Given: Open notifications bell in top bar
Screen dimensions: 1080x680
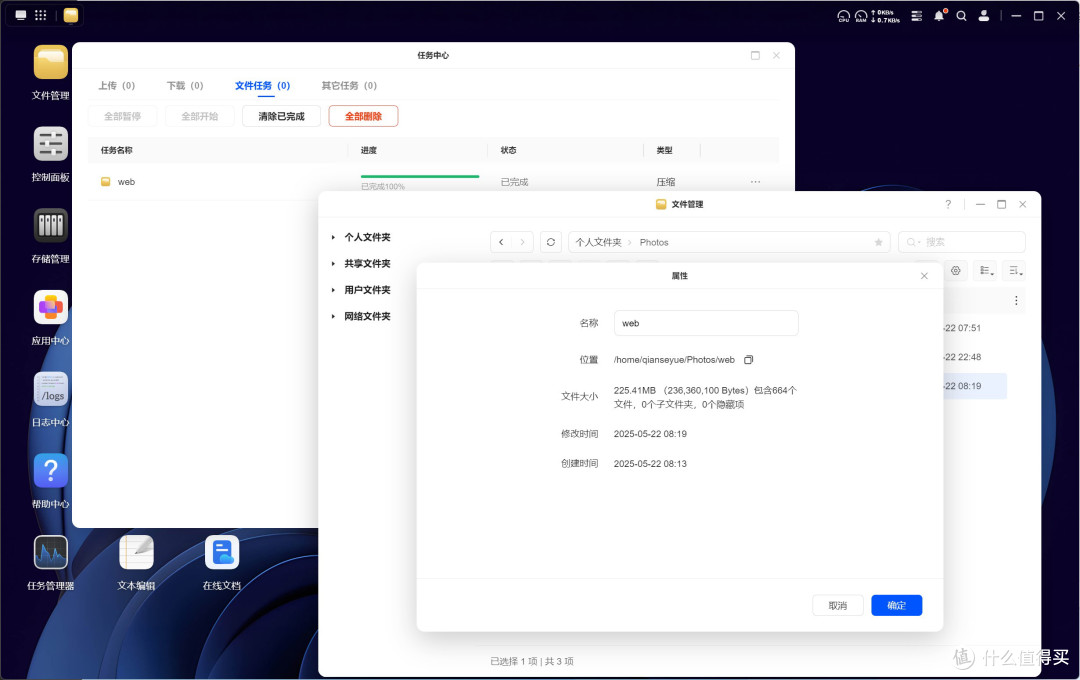Looking at the screenshot, I should coord(939,15).
